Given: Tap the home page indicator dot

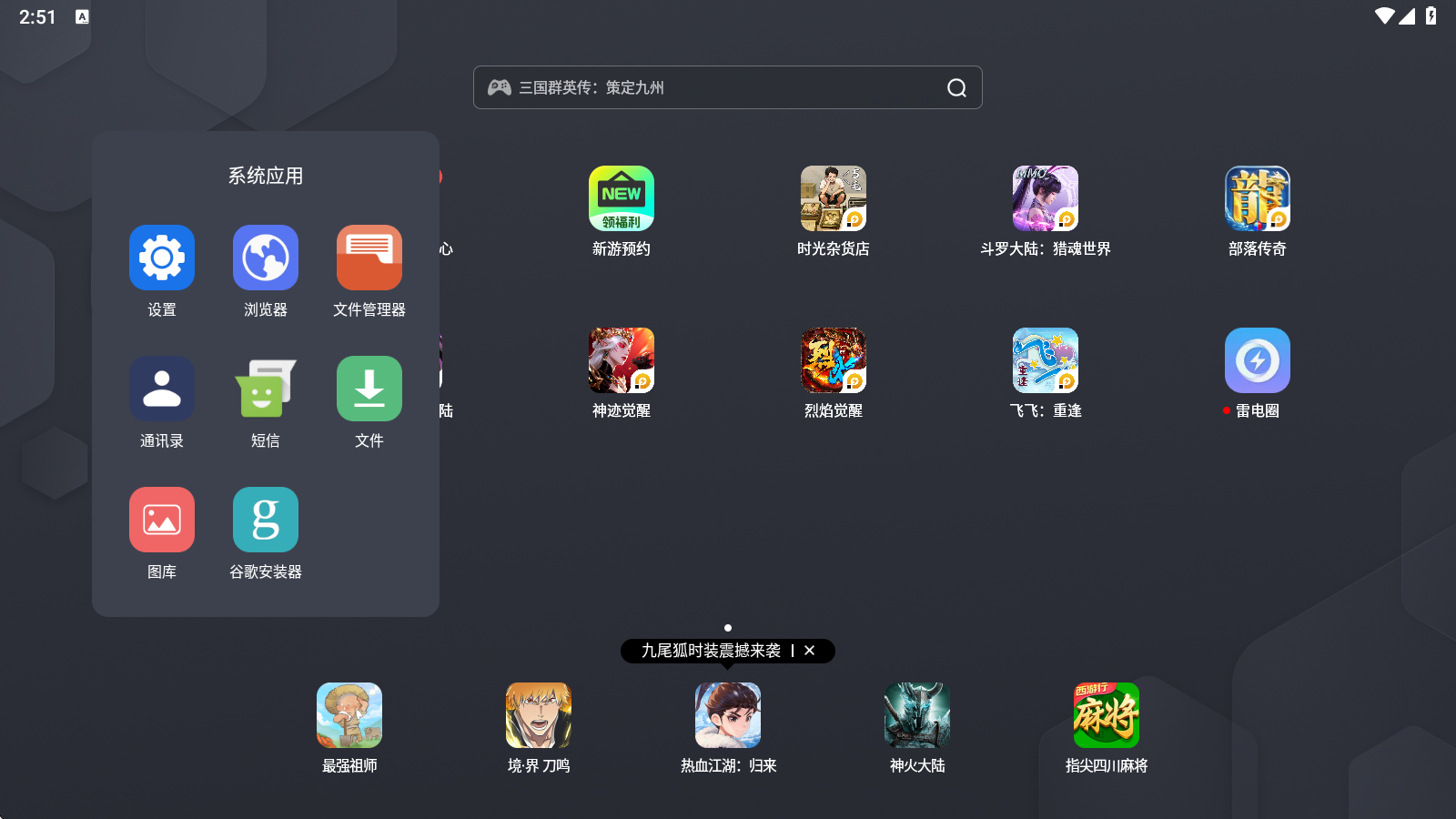Looking at the screenshot, I should point(728,628).
